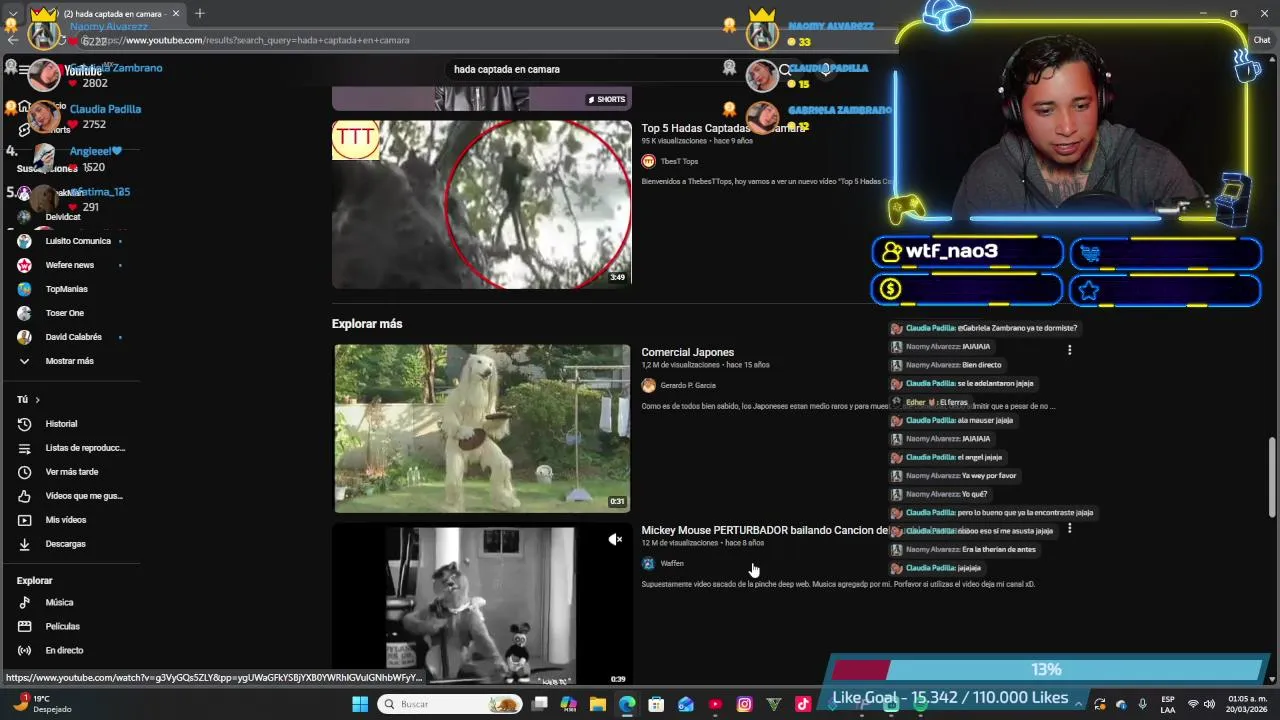Open the Historial page in sidebar
The height and width of the screenshot is (720, 1280).
pos(61,424)
